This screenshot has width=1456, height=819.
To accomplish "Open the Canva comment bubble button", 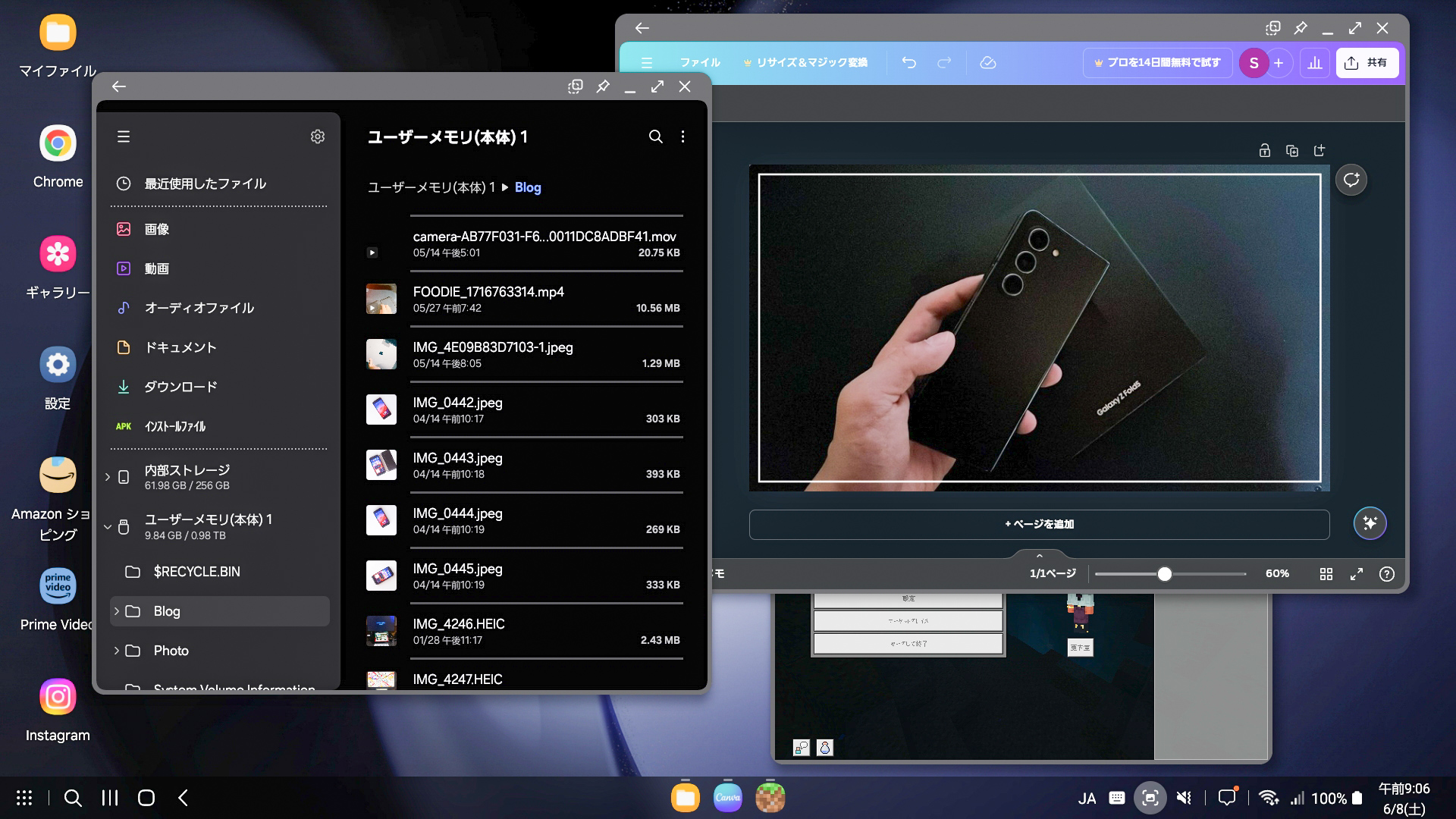I will point(1351,180).
